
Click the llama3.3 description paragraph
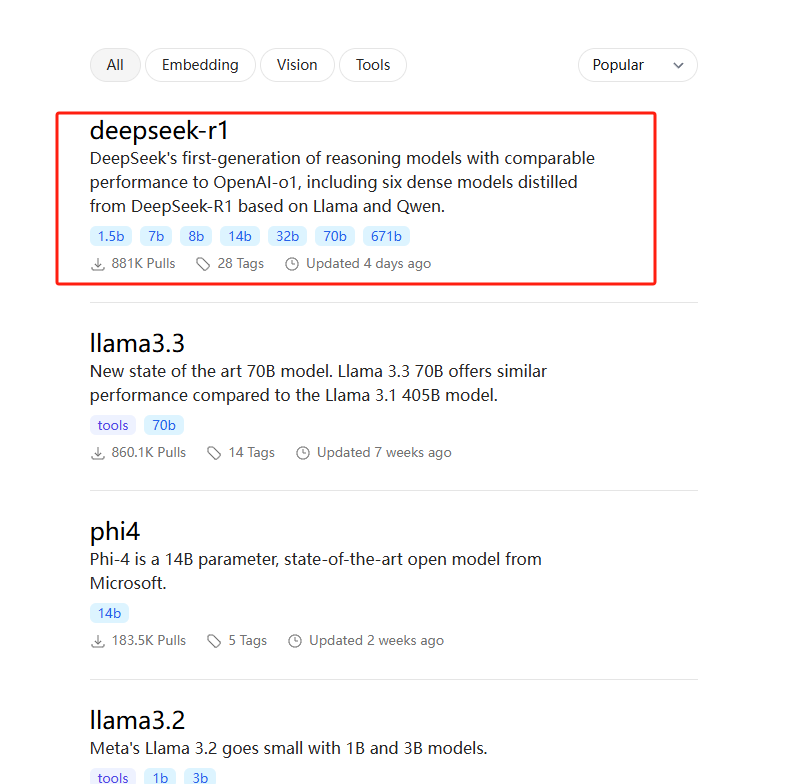tap(318, 383)
